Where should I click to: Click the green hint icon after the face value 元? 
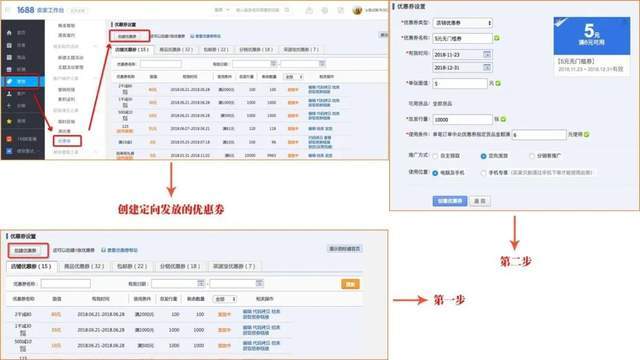click(x=498, y=83)
